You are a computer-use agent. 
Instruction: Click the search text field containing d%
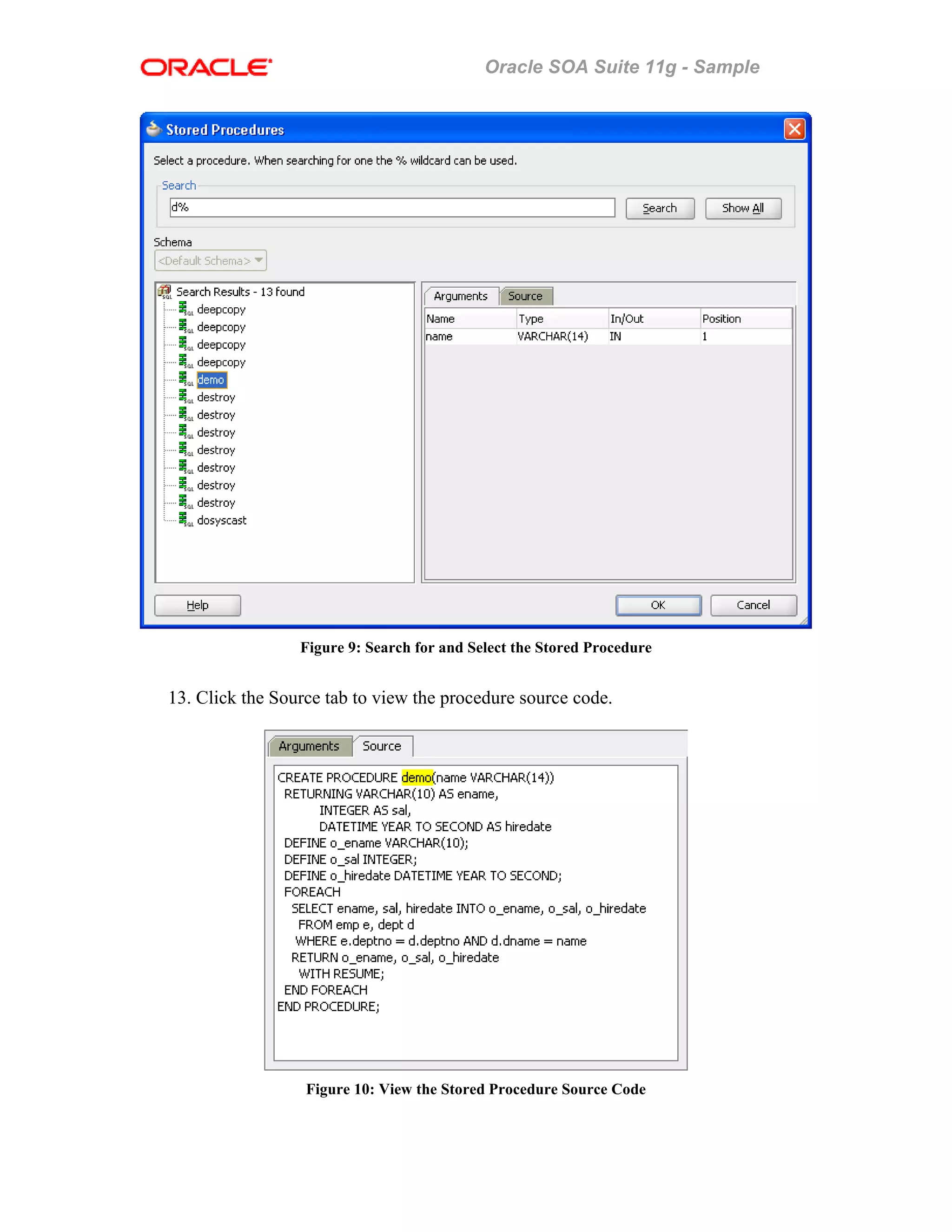(x=392, y=208)
